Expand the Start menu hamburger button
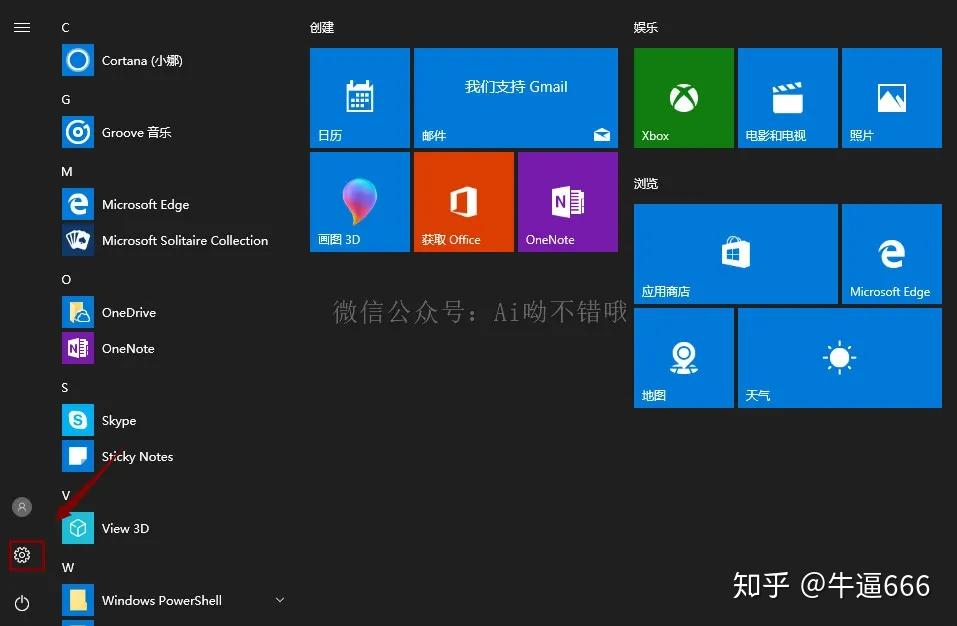This screenshot has width=957, height=626. (x=22, y=27)
